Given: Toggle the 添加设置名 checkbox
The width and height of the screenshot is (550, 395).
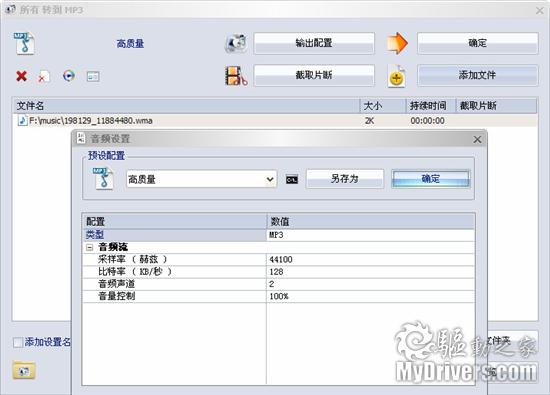Looking at the screenshot, I should (x=18, y=342).
